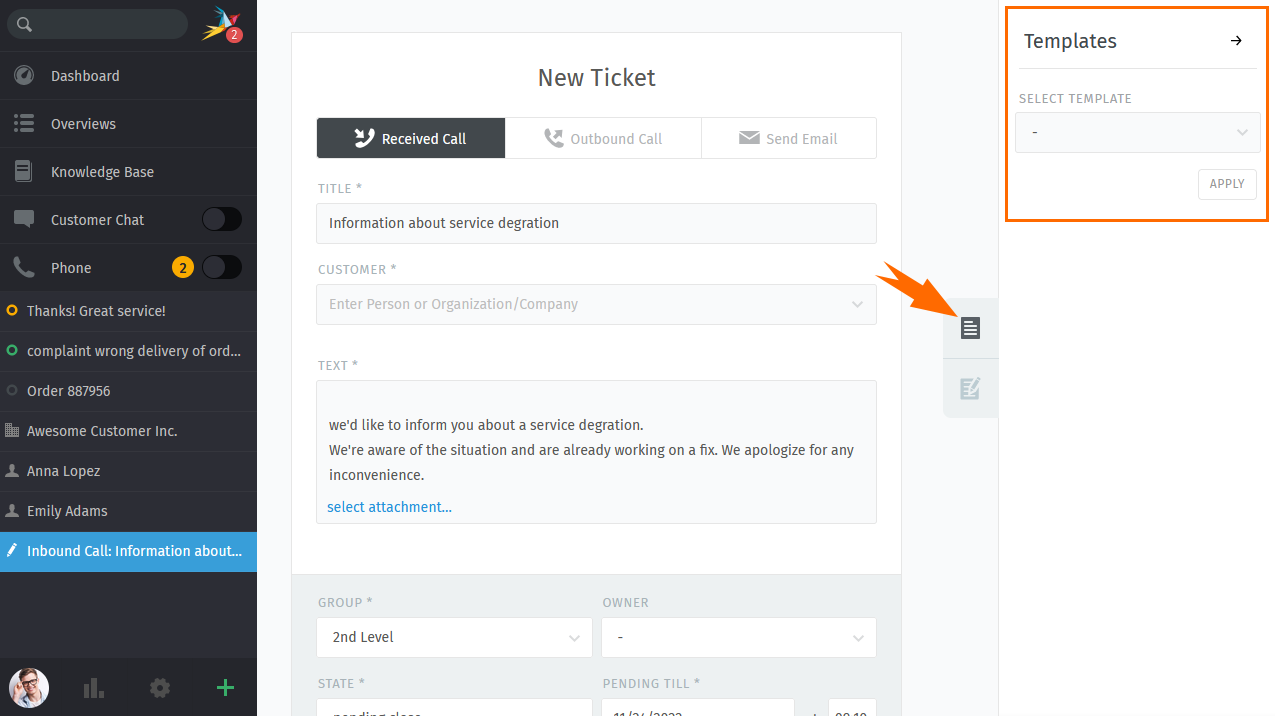This screenshot has width=1275, height=716.
Task: Click the Title input field
Action: click(596, 223)
